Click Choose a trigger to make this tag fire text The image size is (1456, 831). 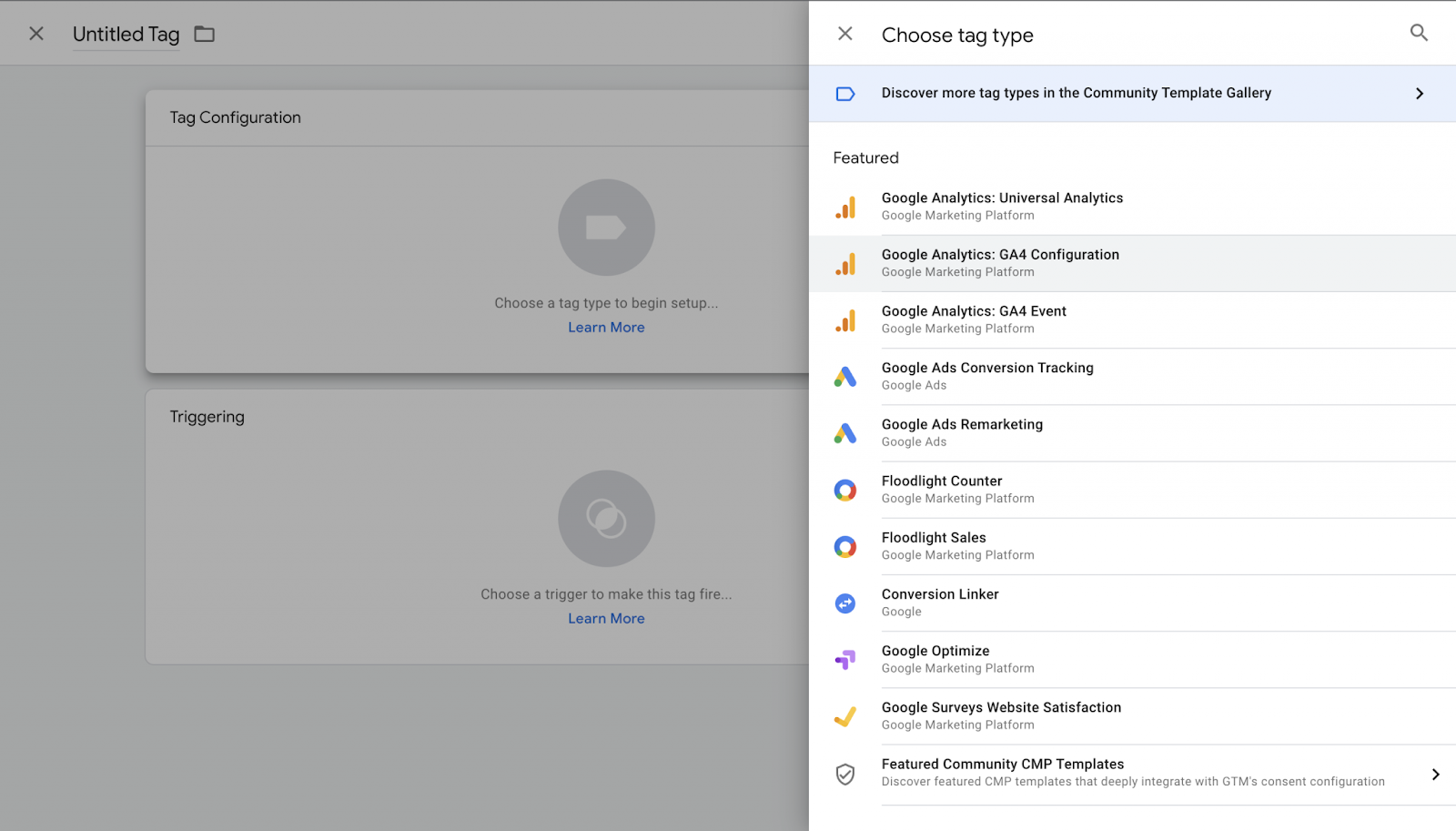pyautogui.click(x=606, y=594)
